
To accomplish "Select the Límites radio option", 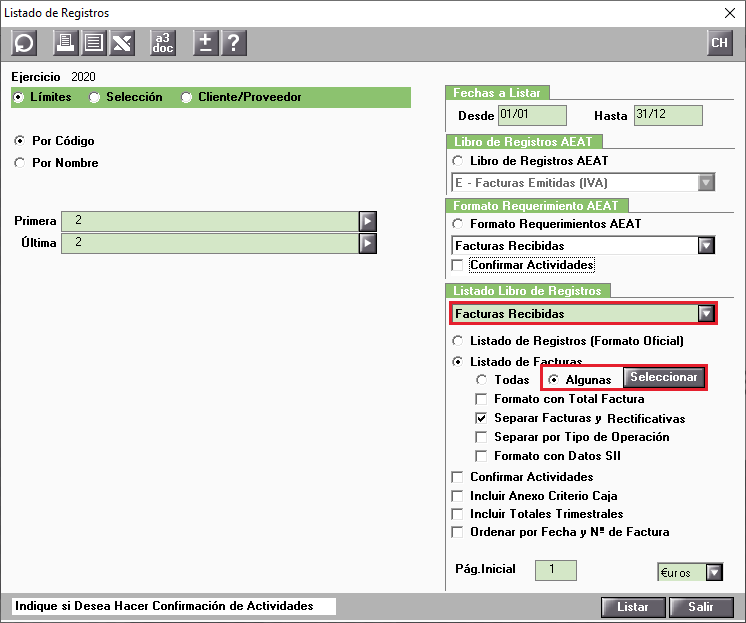I will 19,97.
